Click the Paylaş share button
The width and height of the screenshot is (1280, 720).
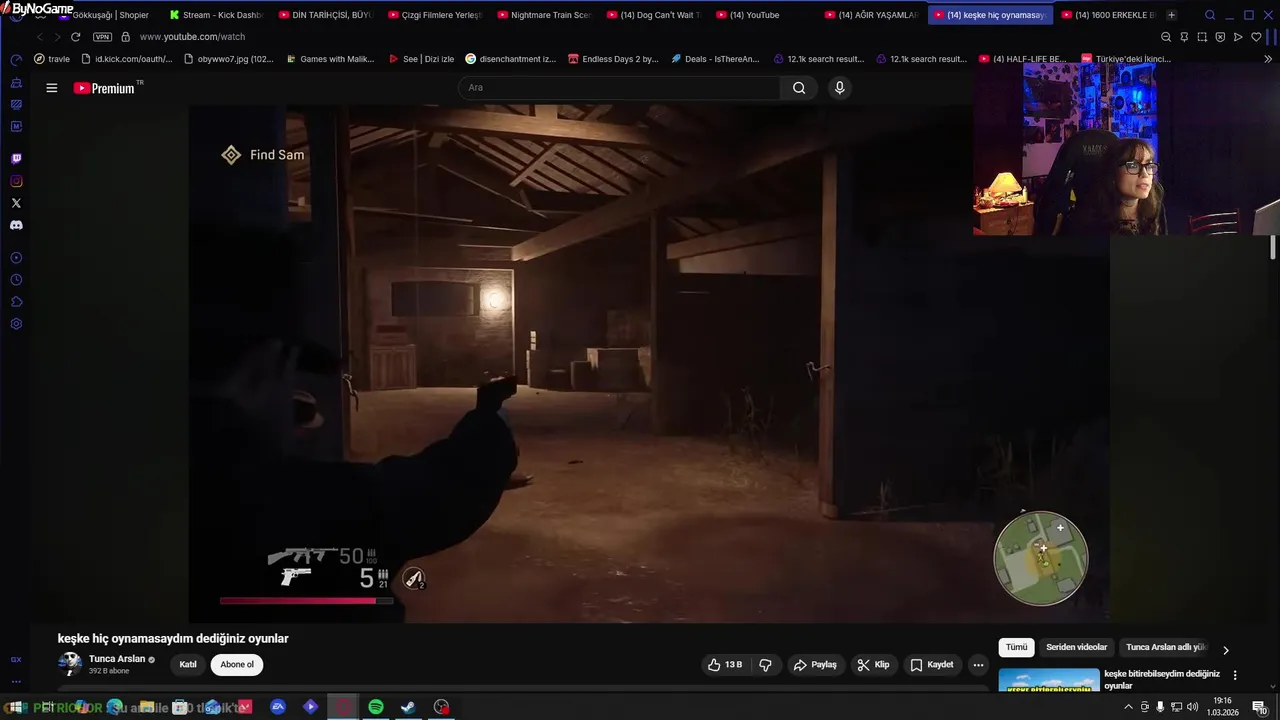point(815,665)
